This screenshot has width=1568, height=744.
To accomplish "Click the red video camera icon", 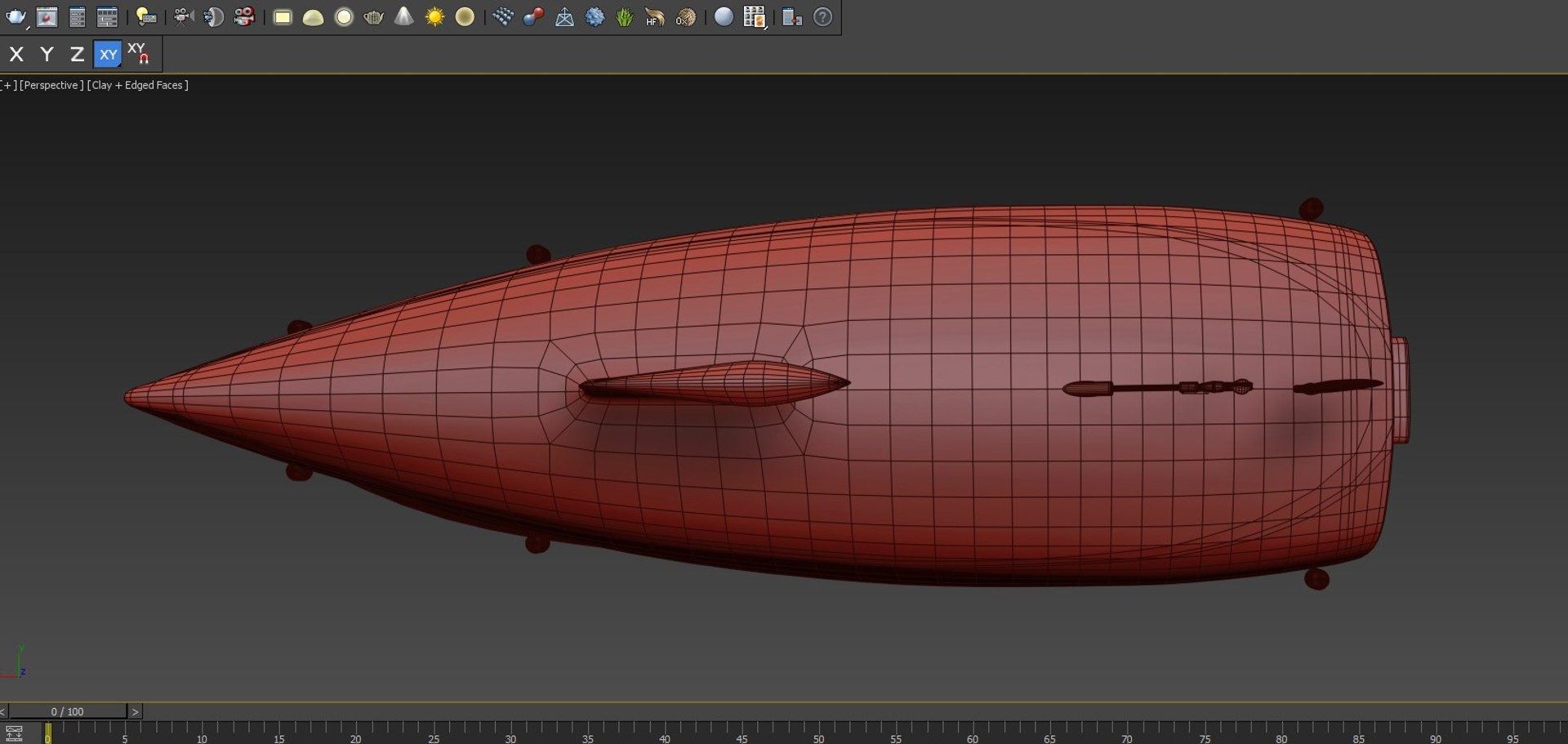I will click(x=244, y=17).
